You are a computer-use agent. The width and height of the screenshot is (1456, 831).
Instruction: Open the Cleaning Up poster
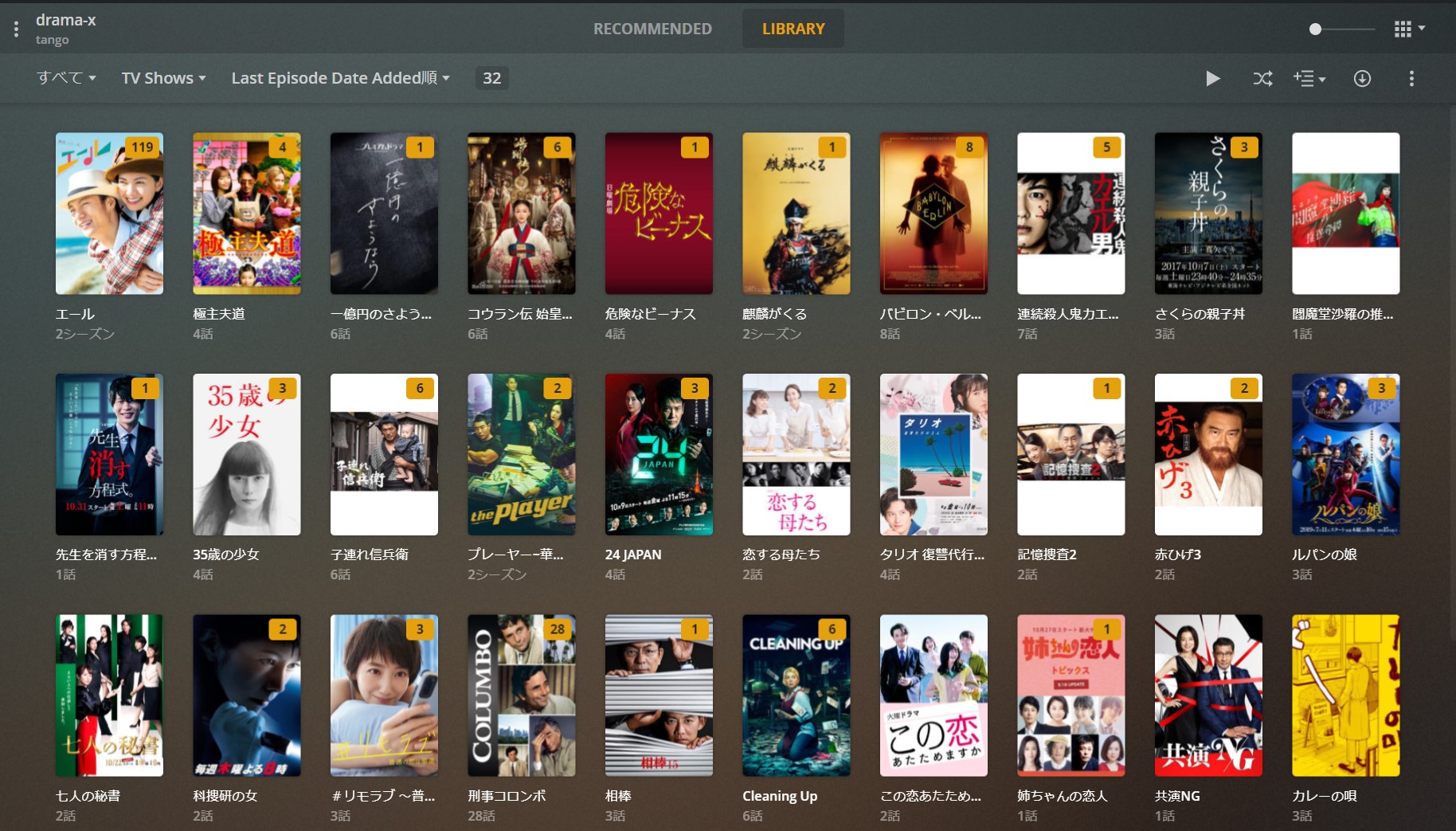coord(796,696)
